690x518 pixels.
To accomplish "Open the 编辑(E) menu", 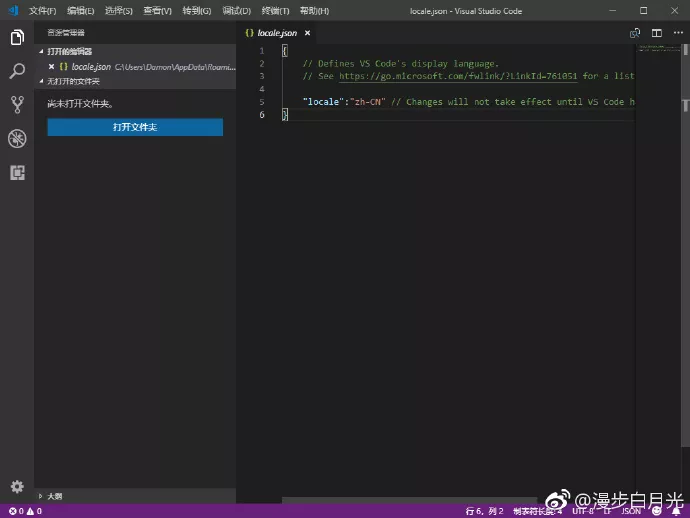I will point(81,11).
